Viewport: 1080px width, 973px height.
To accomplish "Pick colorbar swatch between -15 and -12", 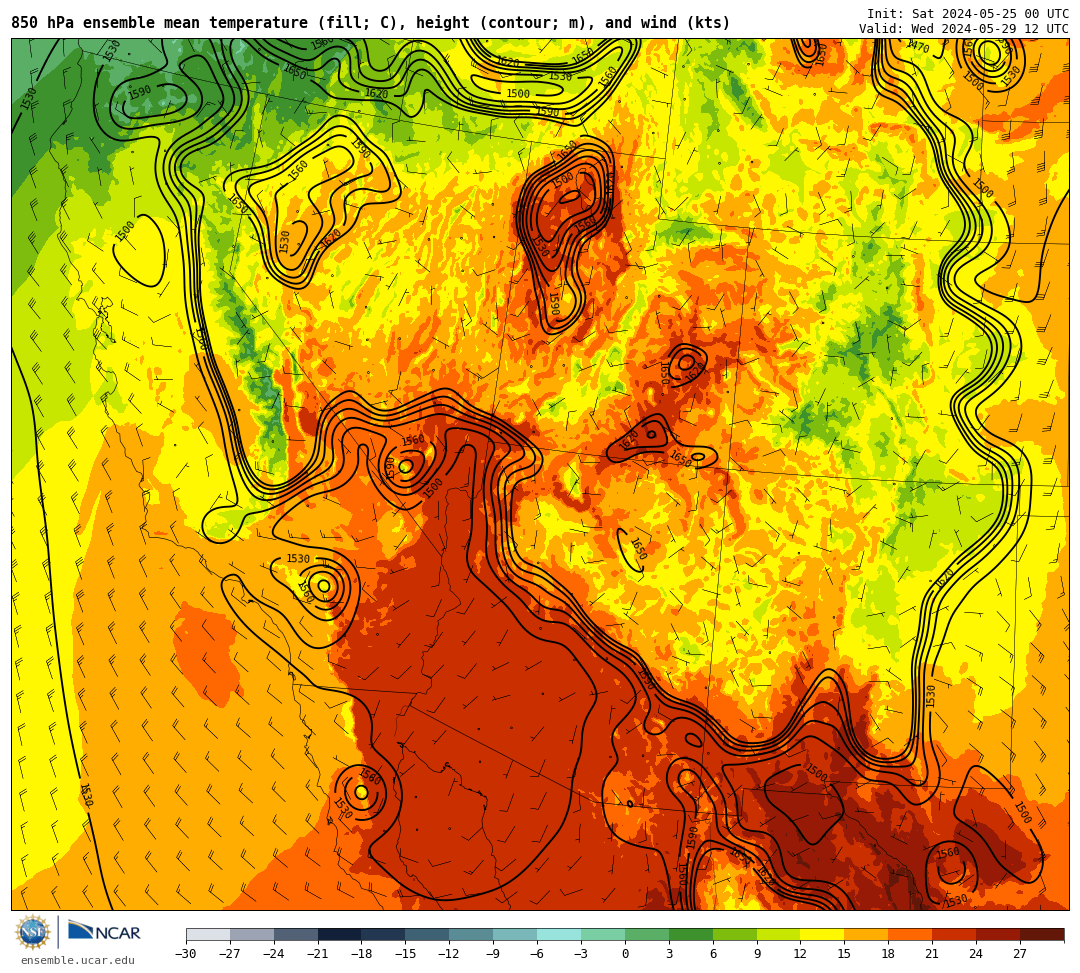I will click(428, 934).
